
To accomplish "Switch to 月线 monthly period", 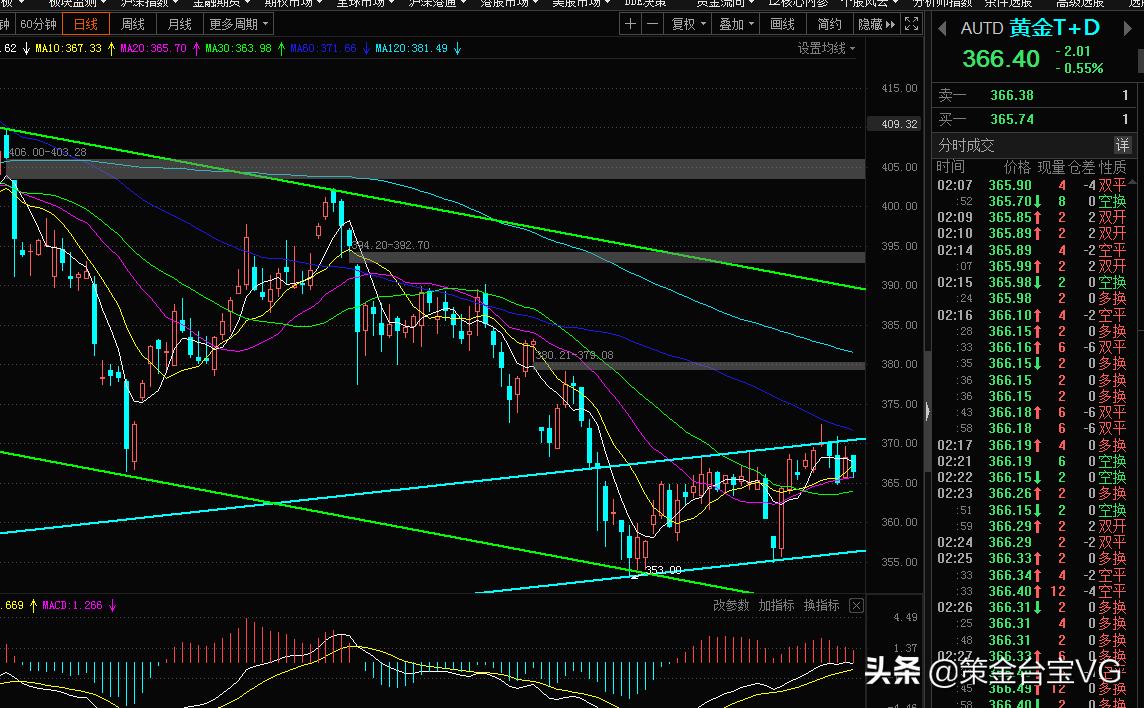I will [x=179, y=24].
